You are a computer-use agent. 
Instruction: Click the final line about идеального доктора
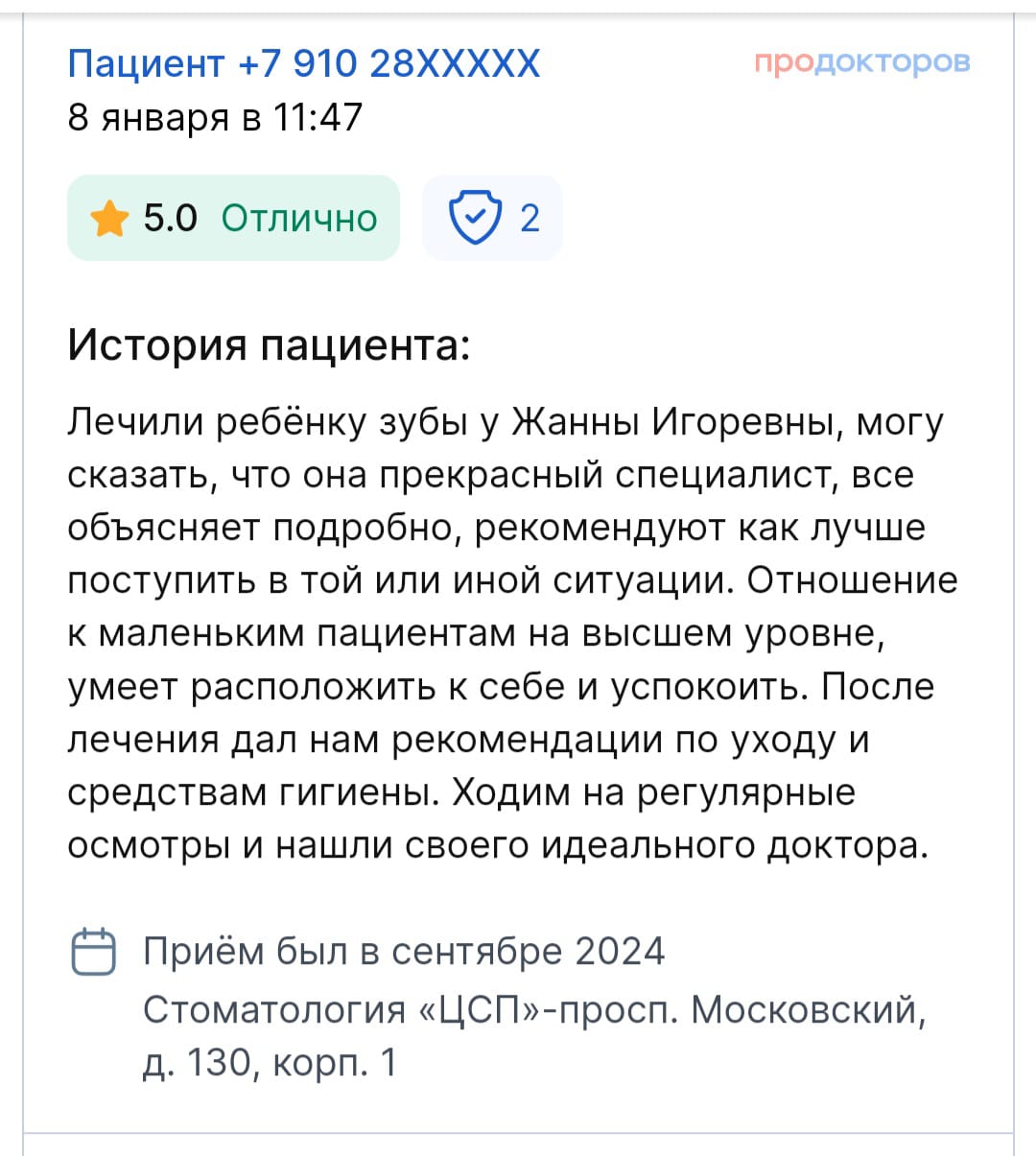(498, 845)
